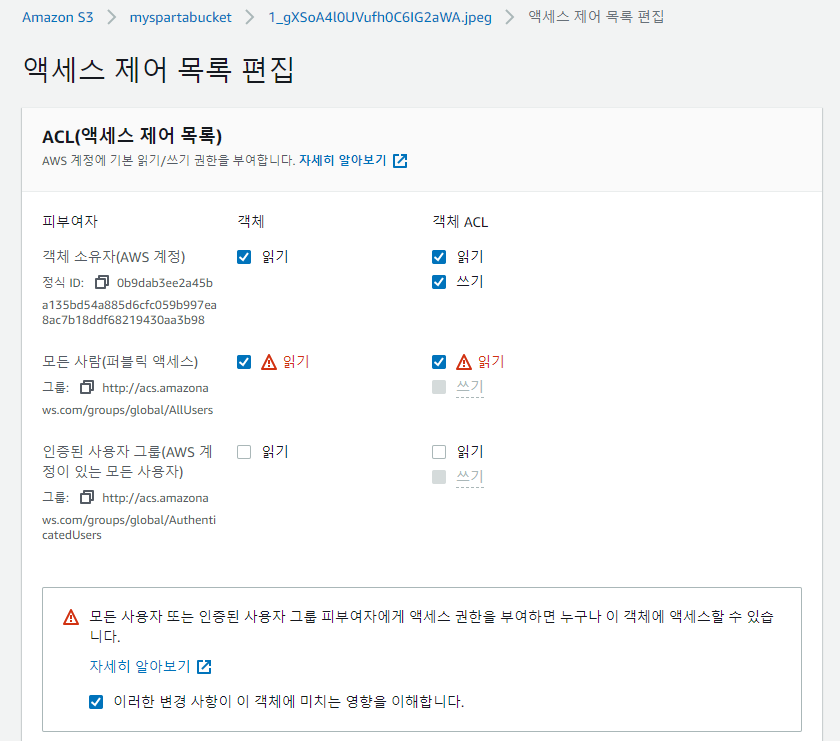This screenshot has height=741, width=840.
Task: Click warning icon beside public object 읽기
Action: point(269,363)
